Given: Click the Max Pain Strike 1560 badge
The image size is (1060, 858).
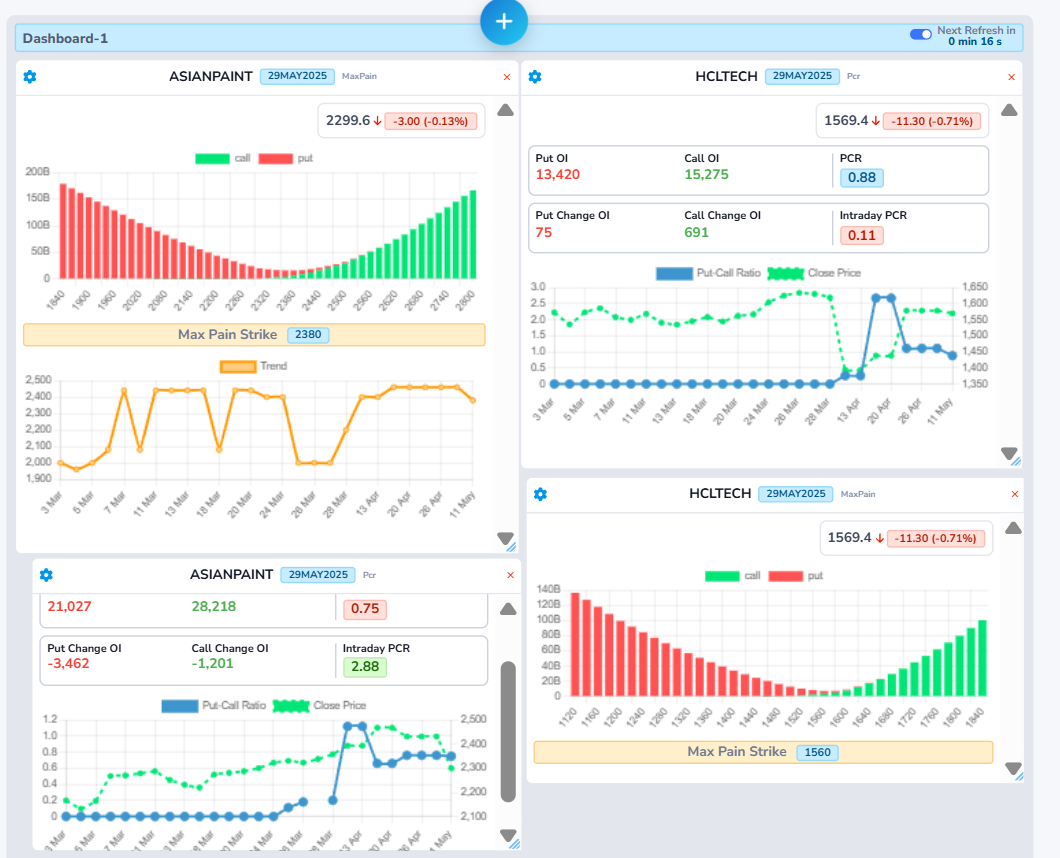Looking at the screenshot, I should 817,752.
